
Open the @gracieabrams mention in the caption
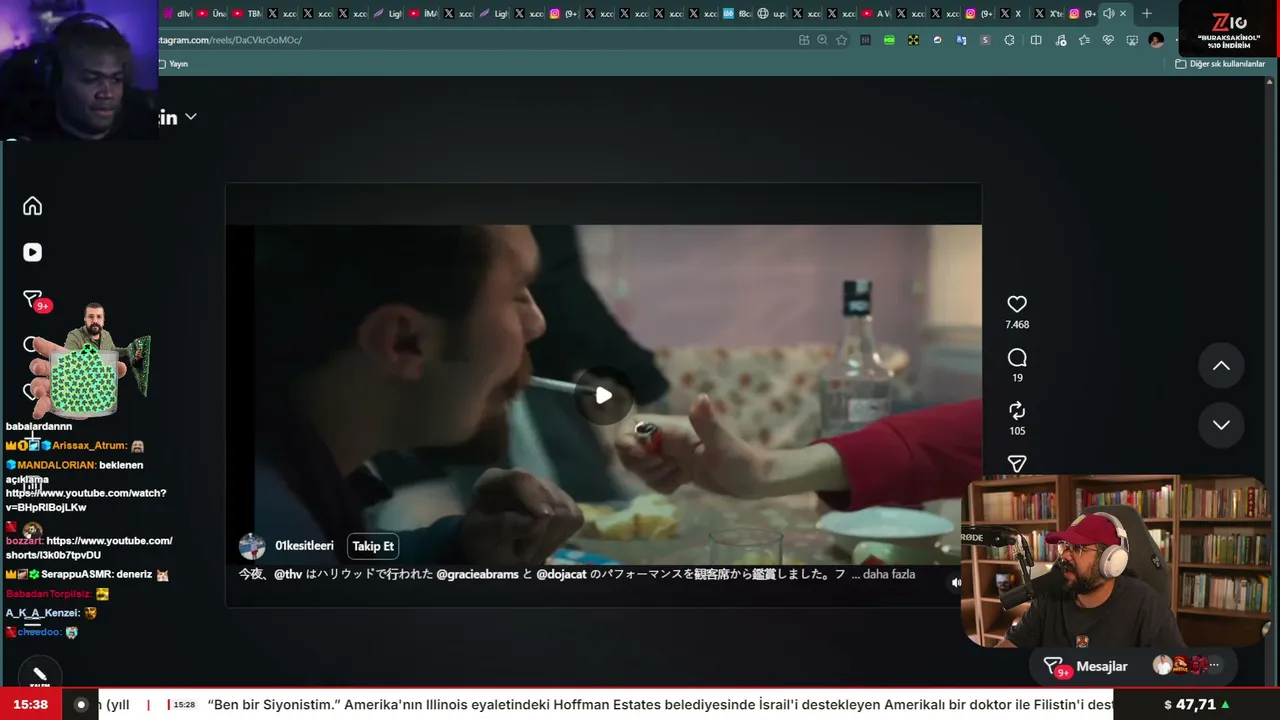coord(477,575)
